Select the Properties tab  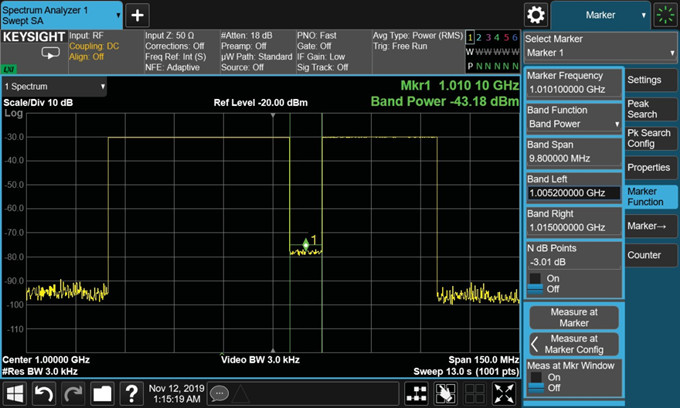tap(650, 167)
